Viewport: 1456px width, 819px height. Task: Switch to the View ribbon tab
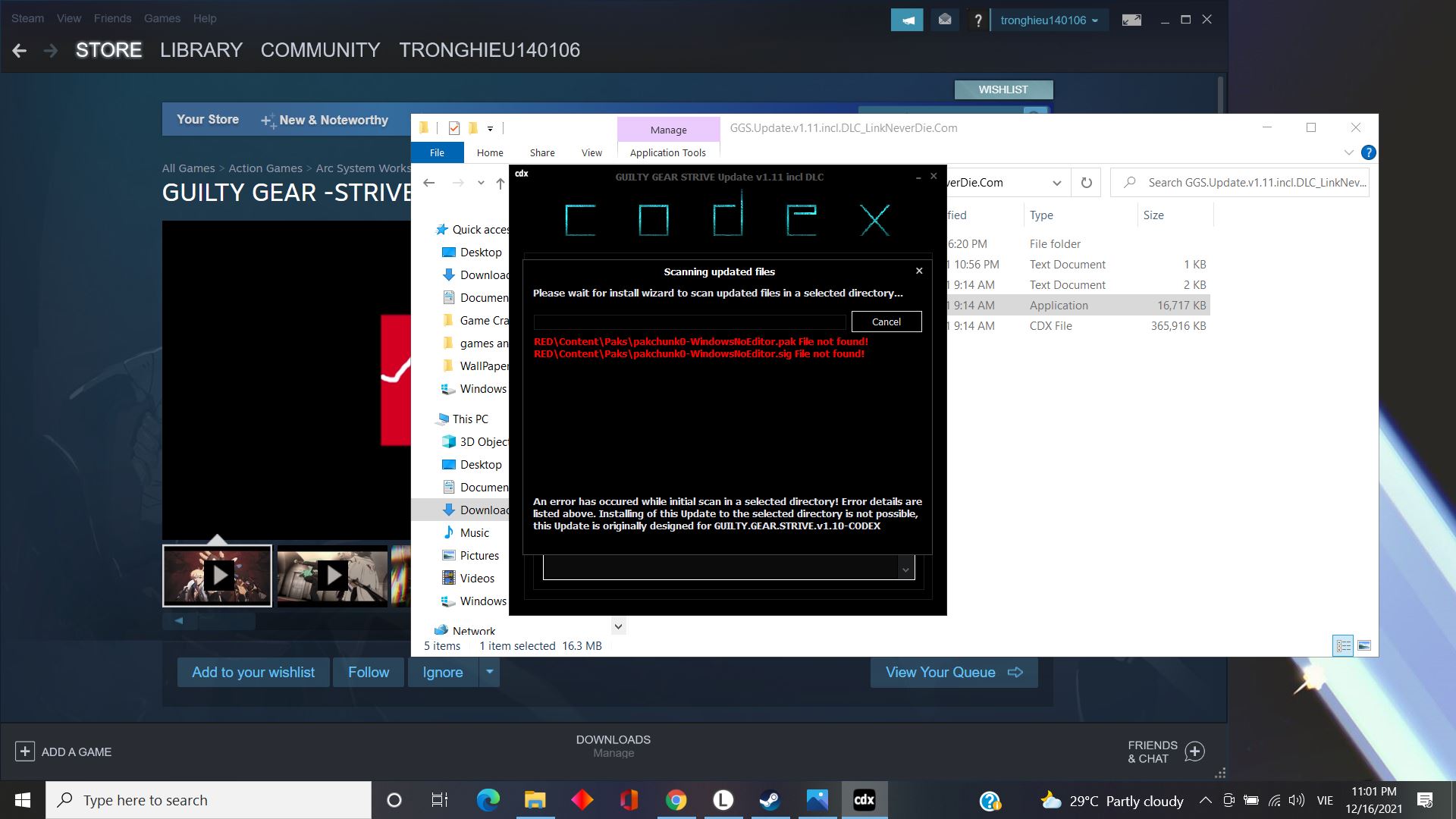pyautogui.click(x=591, y=152)
